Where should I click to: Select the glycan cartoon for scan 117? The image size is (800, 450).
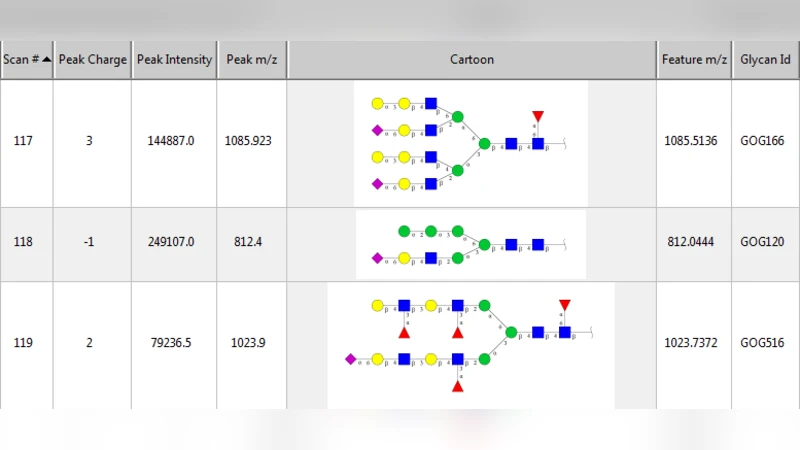[470, 143]
